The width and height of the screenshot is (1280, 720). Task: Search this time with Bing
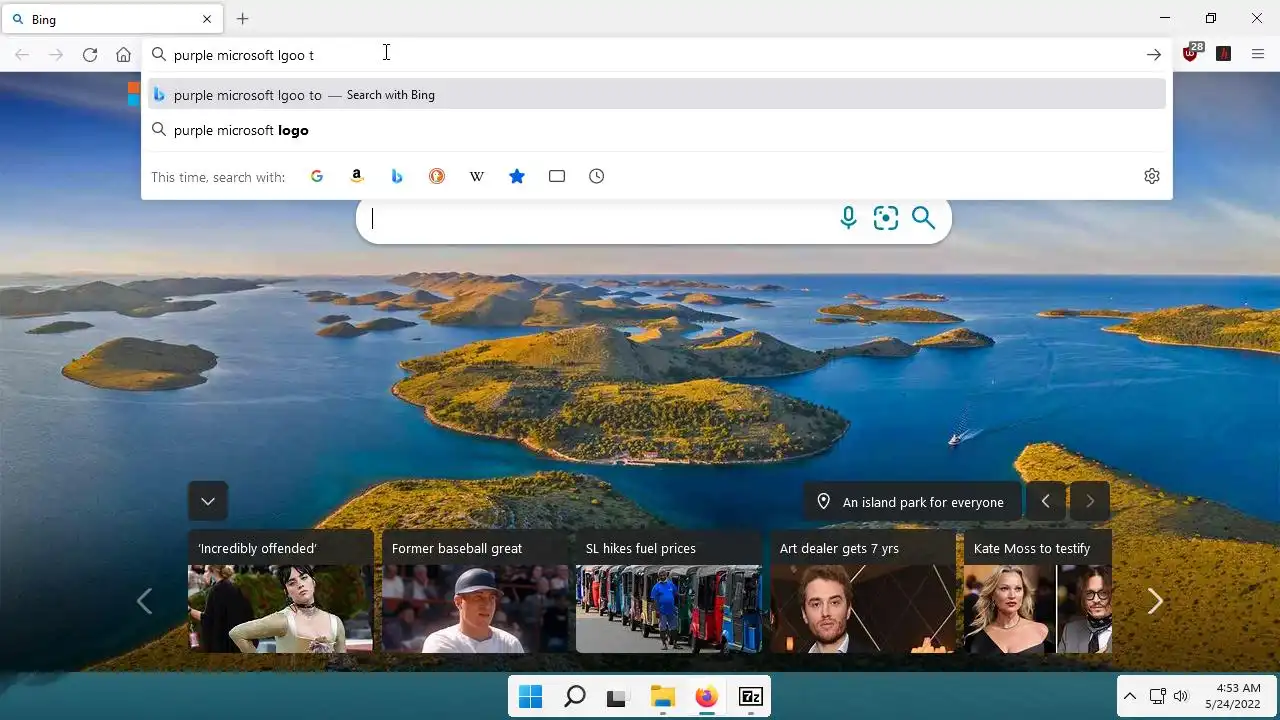click(397, 176)
